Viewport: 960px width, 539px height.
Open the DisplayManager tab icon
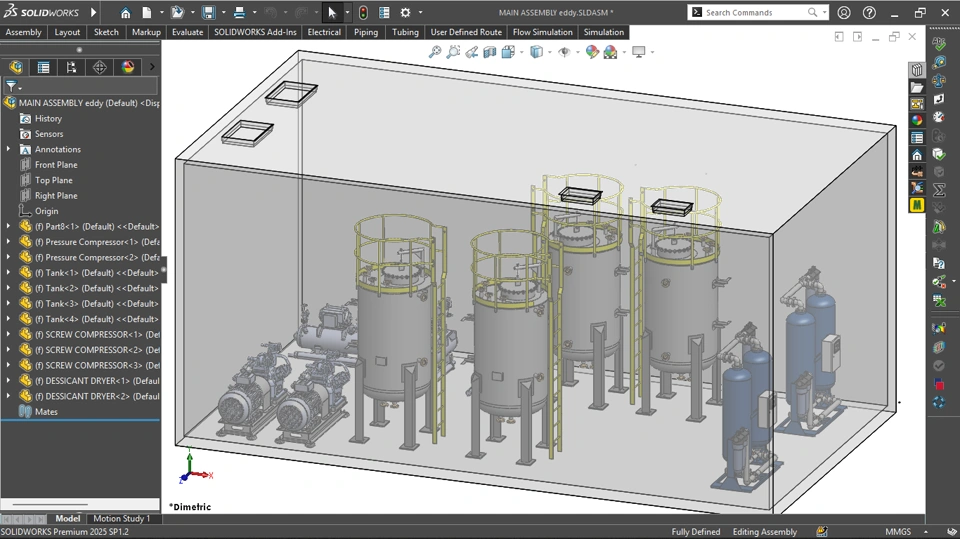click(127, 67)
